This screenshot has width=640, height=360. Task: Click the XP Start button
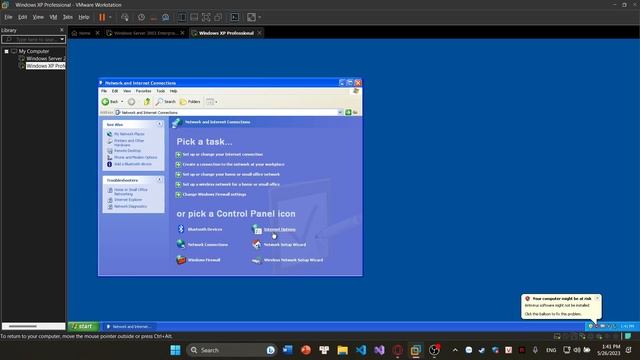[84, 326]
